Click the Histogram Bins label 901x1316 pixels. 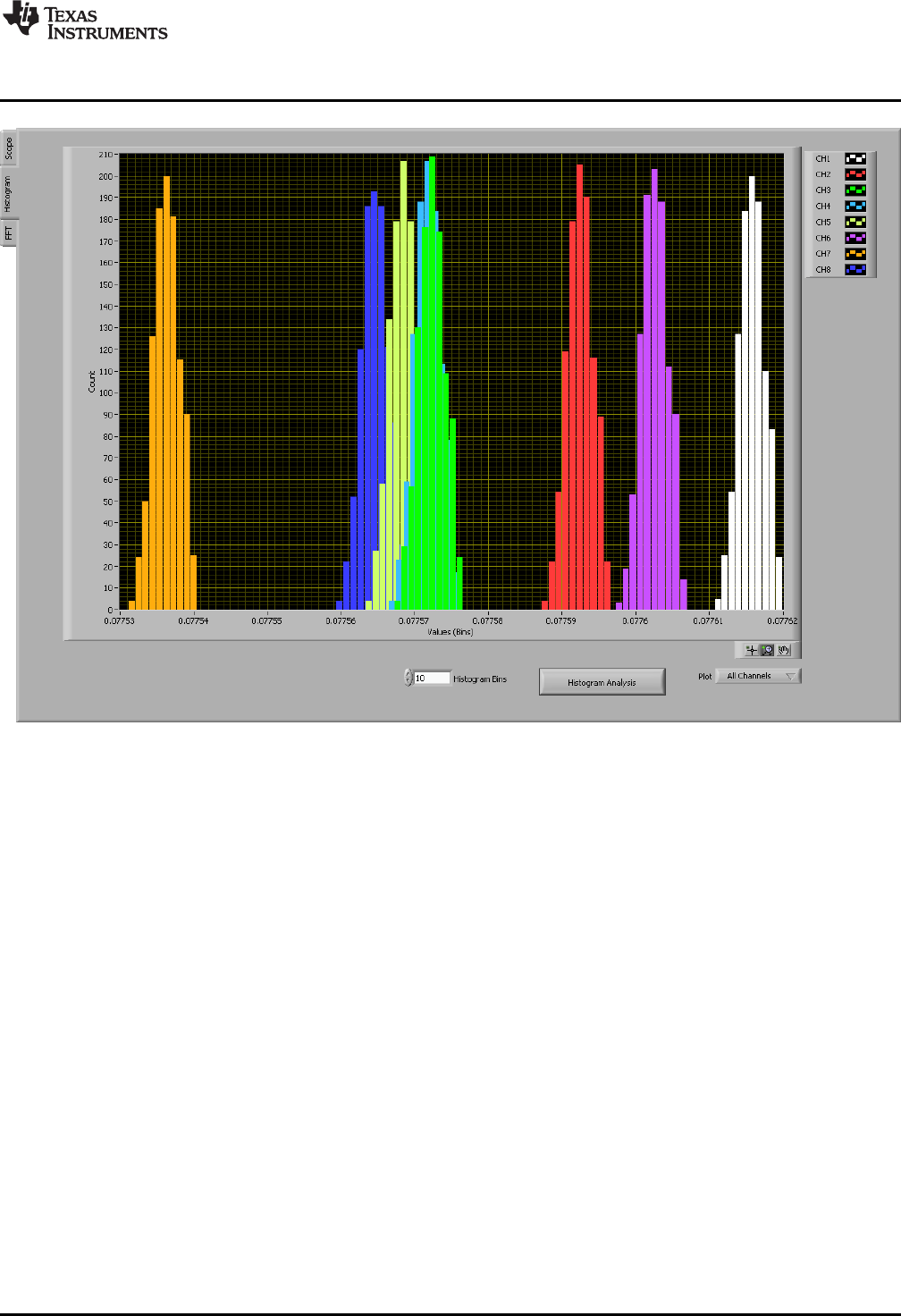coord(480,679)
